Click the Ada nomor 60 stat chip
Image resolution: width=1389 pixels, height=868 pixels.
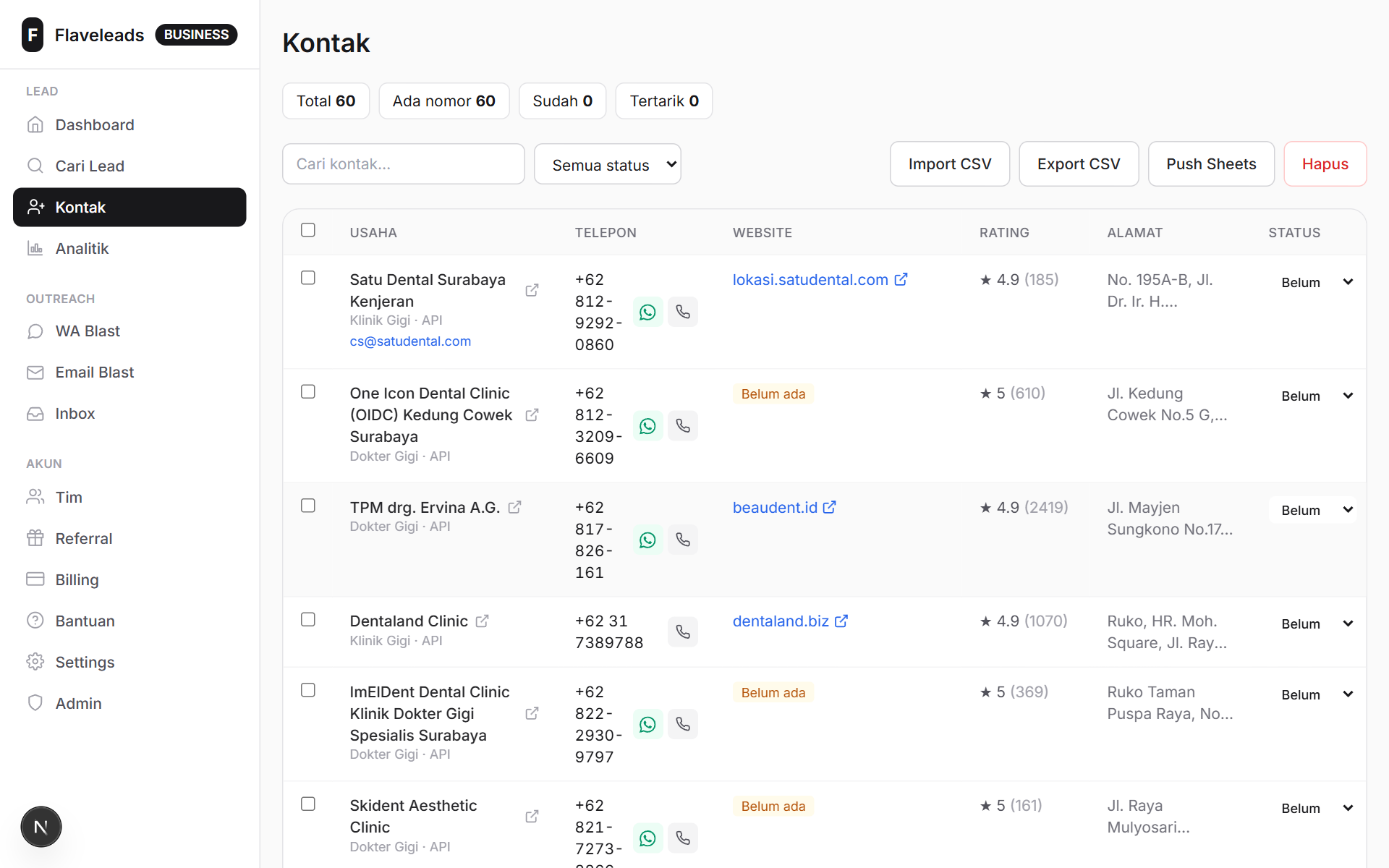(444, 101)
